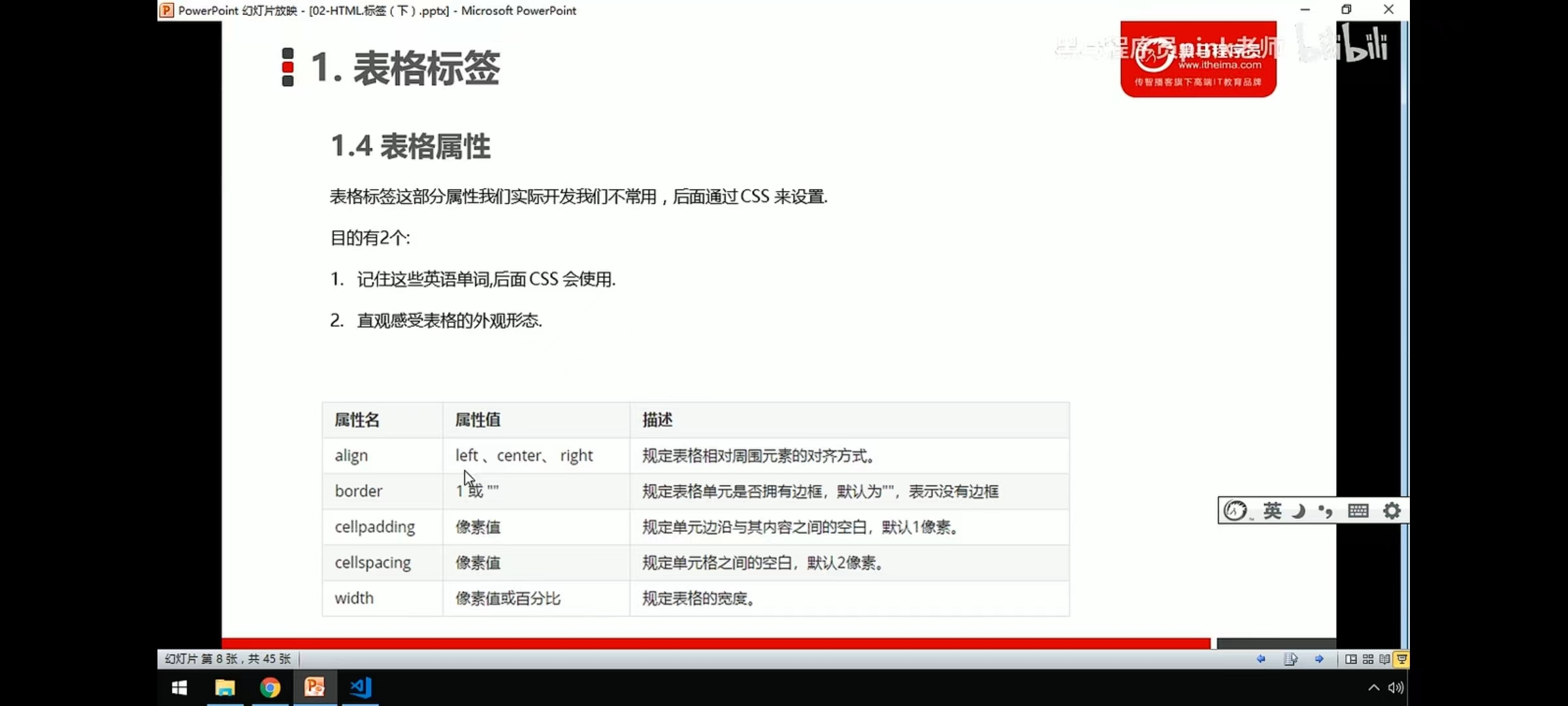
Task: Click the highlighted Slide Show view icon
Action: point(1401,659)
